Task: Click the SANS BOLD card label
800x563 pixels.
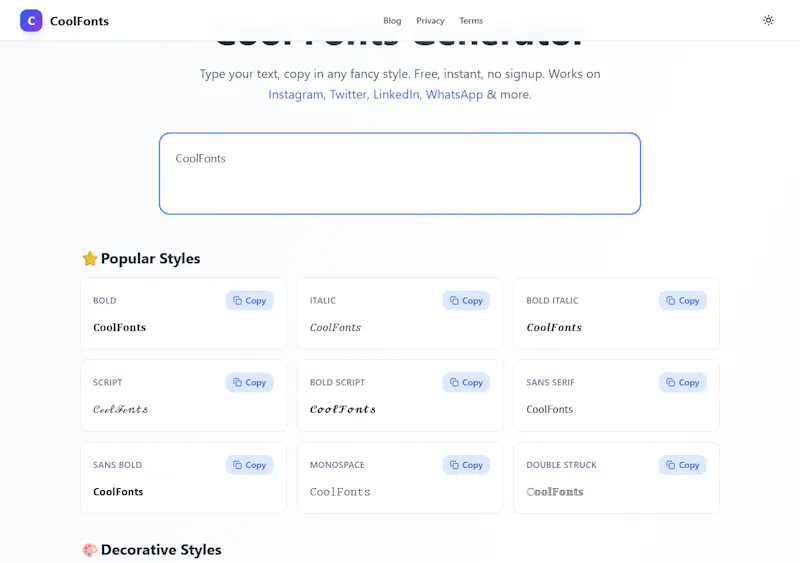Action: 117,465
